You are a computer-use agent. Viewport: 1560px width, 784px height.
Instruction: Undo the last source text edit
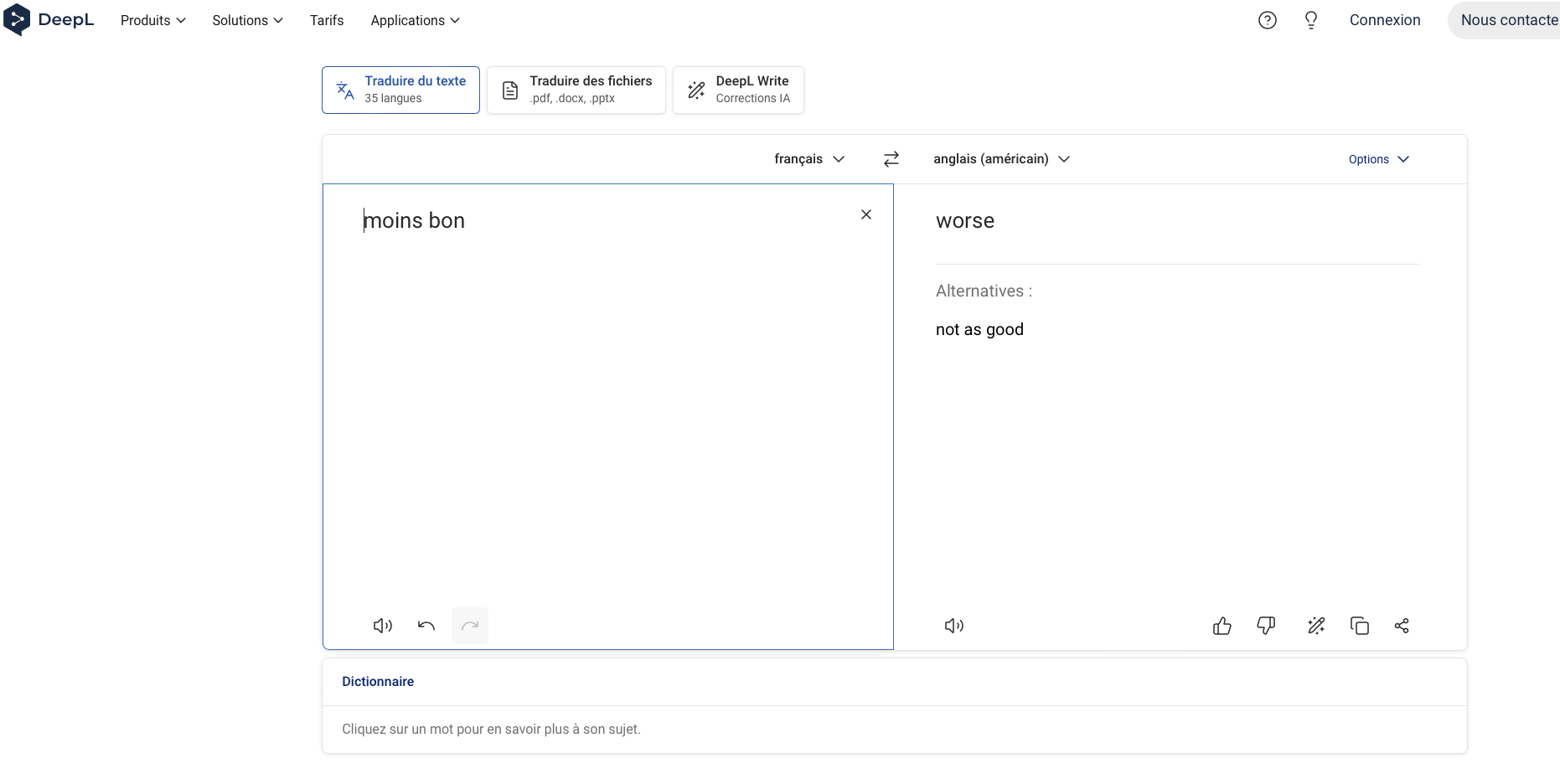pos(426,626)
